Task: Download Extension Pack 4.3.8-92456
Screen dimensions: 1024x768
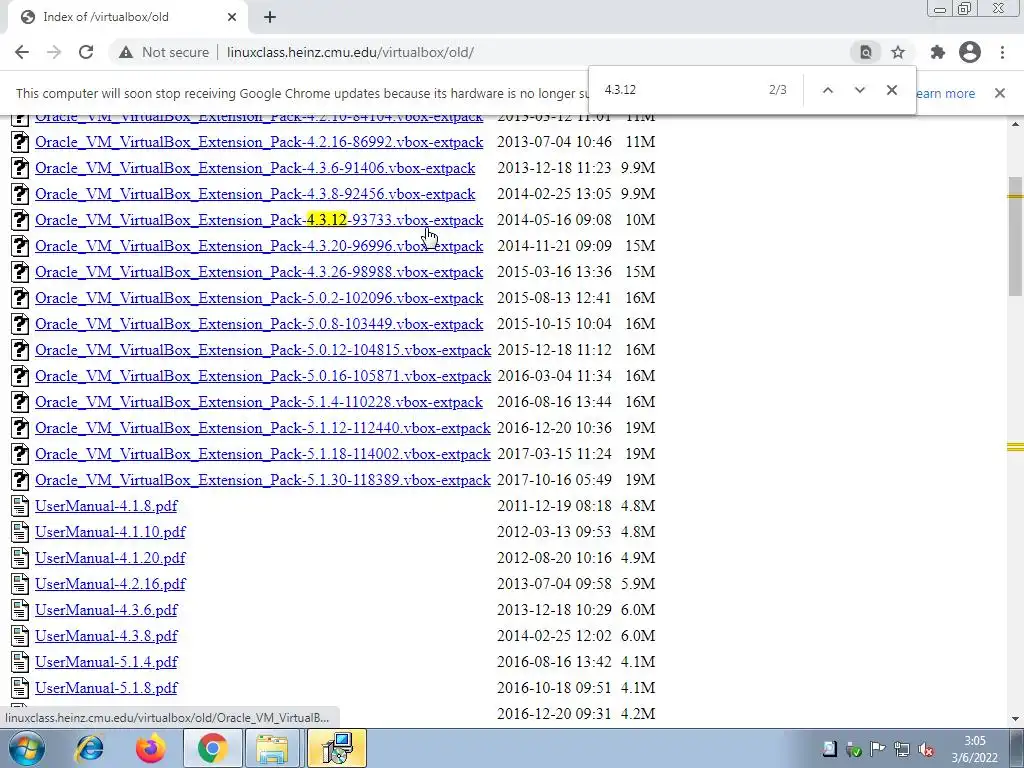Action: [255, 194]
